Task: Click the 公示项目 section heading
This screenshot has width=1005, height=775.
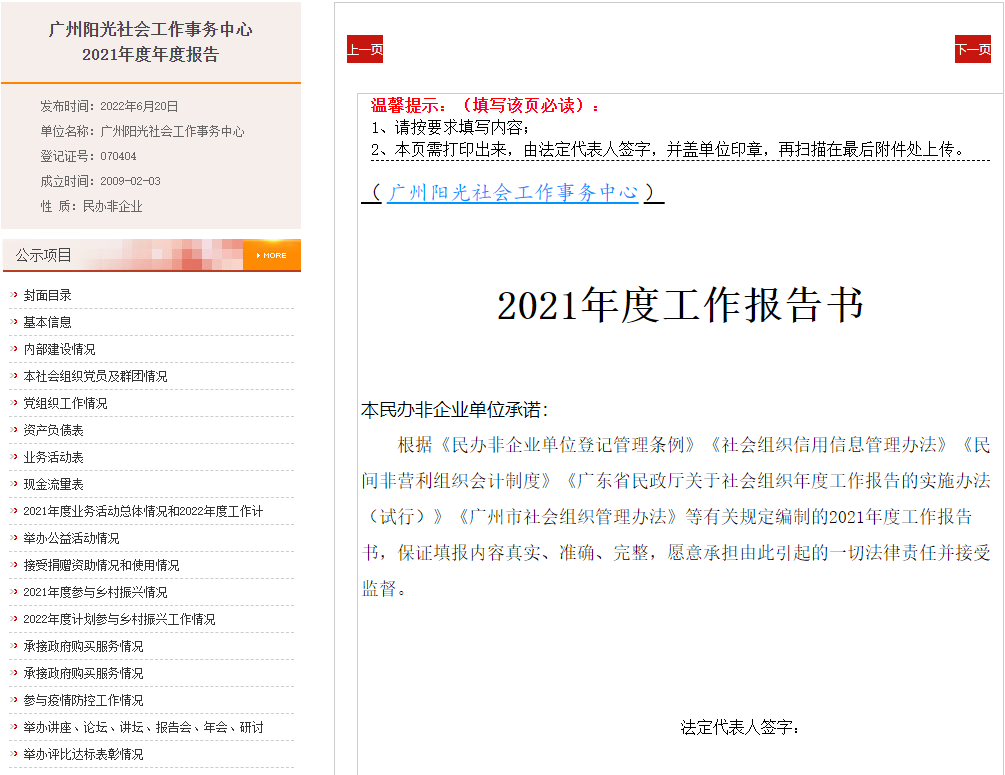Action: tap(44, 255)
